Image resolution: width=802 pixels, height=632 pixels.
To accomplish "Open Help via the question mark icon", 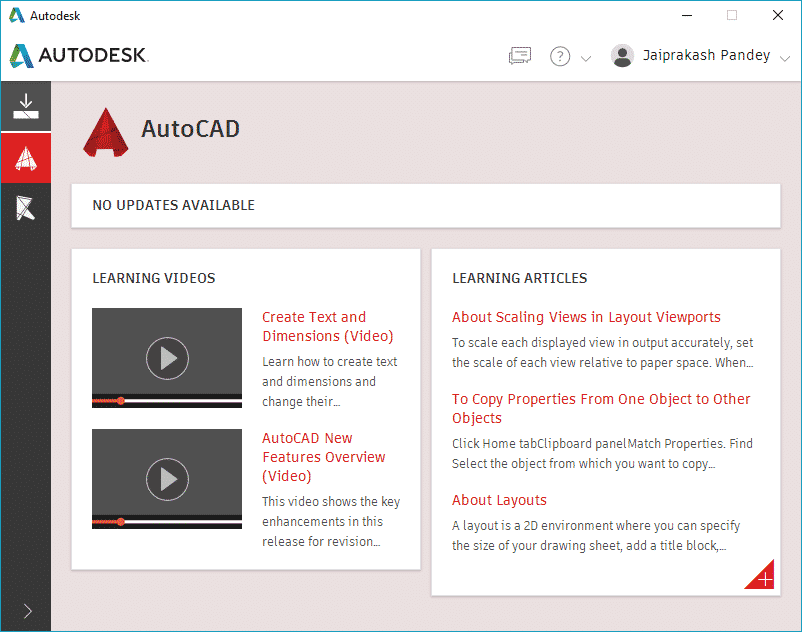I will 560,56.
